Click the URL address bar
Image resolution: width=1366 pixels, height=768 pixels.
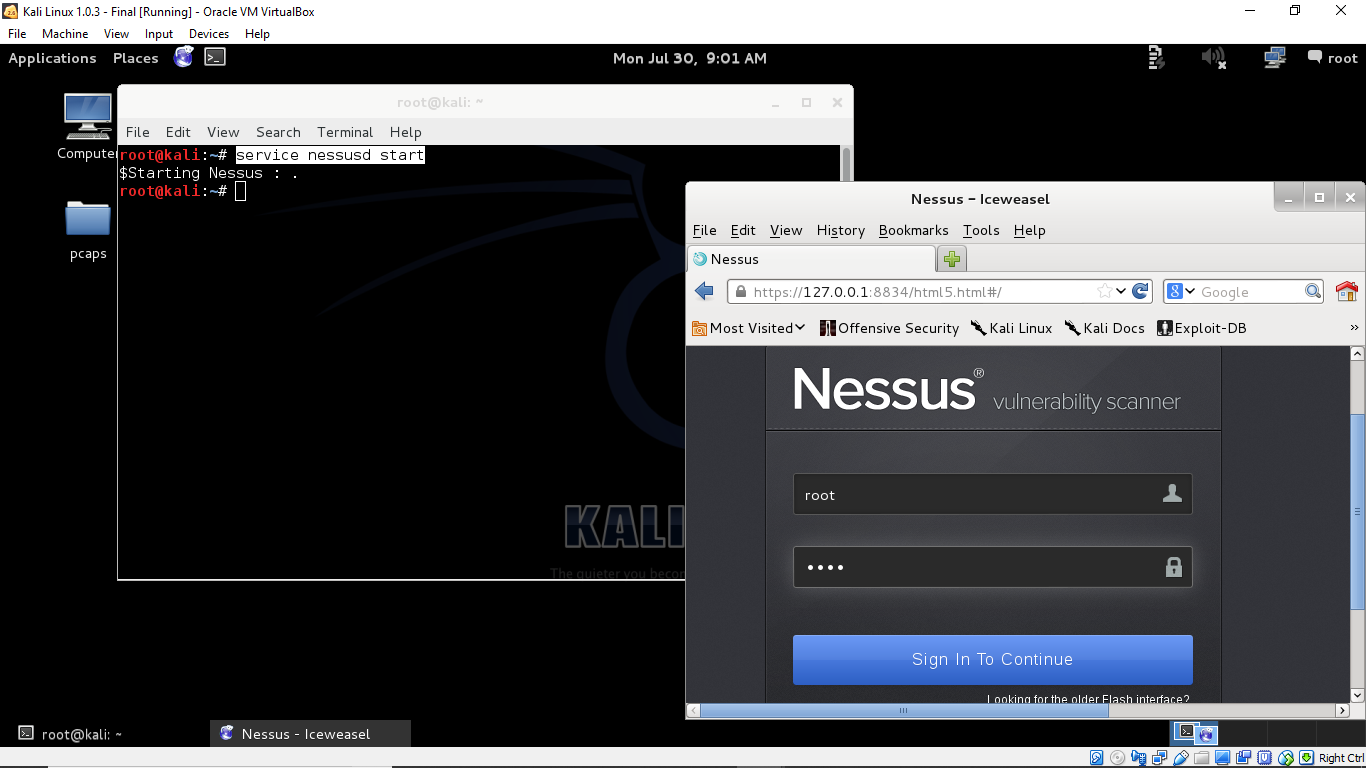(x=940, y=291)
